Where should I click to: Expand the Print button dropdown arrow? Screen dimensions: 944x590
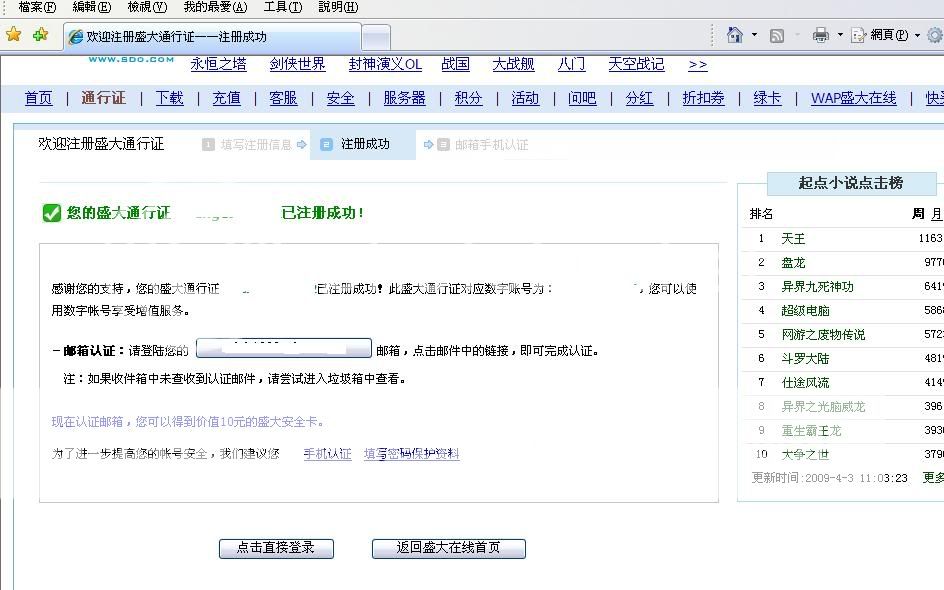click(x=840, y=35)
